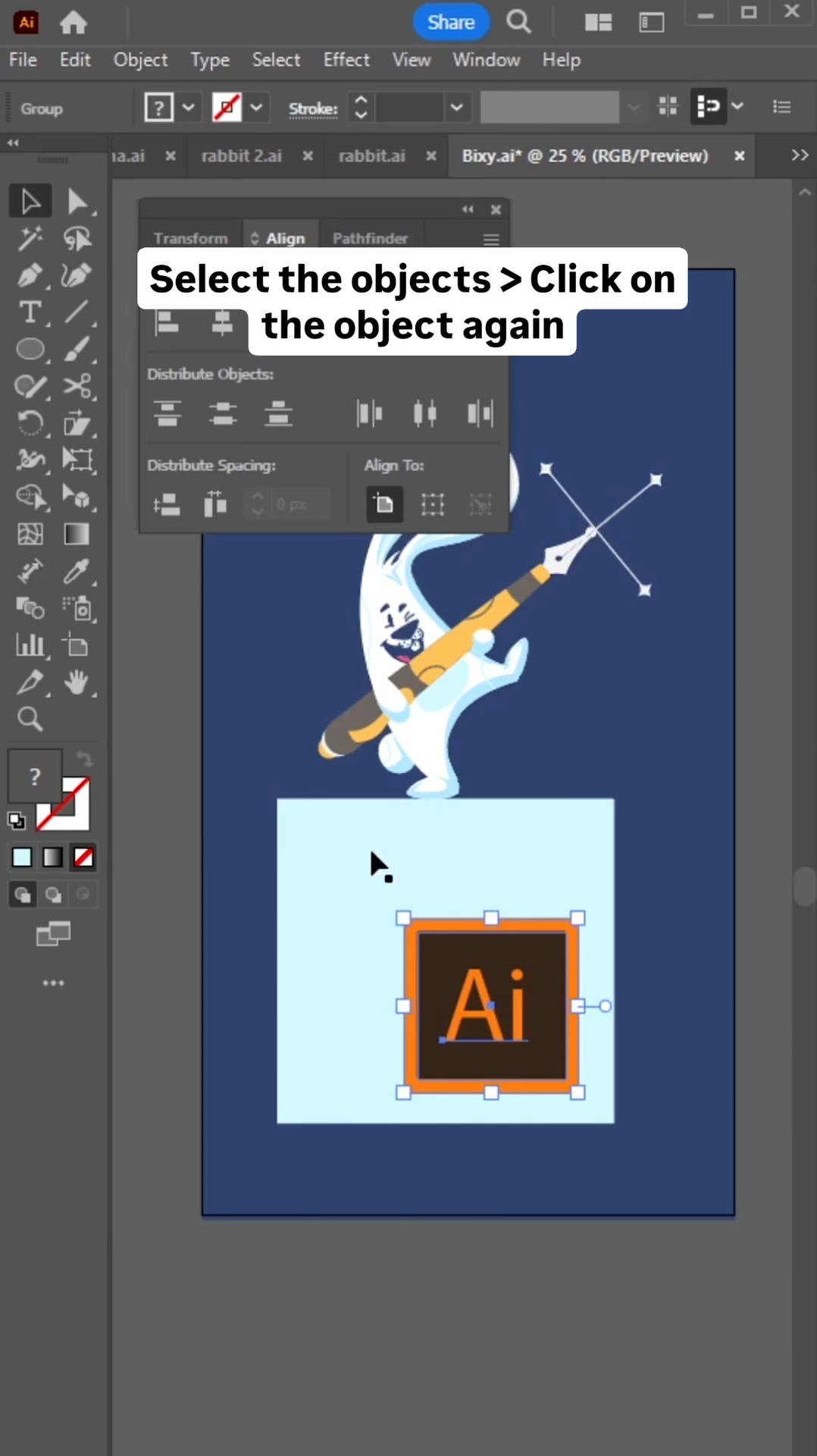Switch to the Transform tab
This screenshot has width=817, height=1456.
pyautogui.click(x=190, y=238)
